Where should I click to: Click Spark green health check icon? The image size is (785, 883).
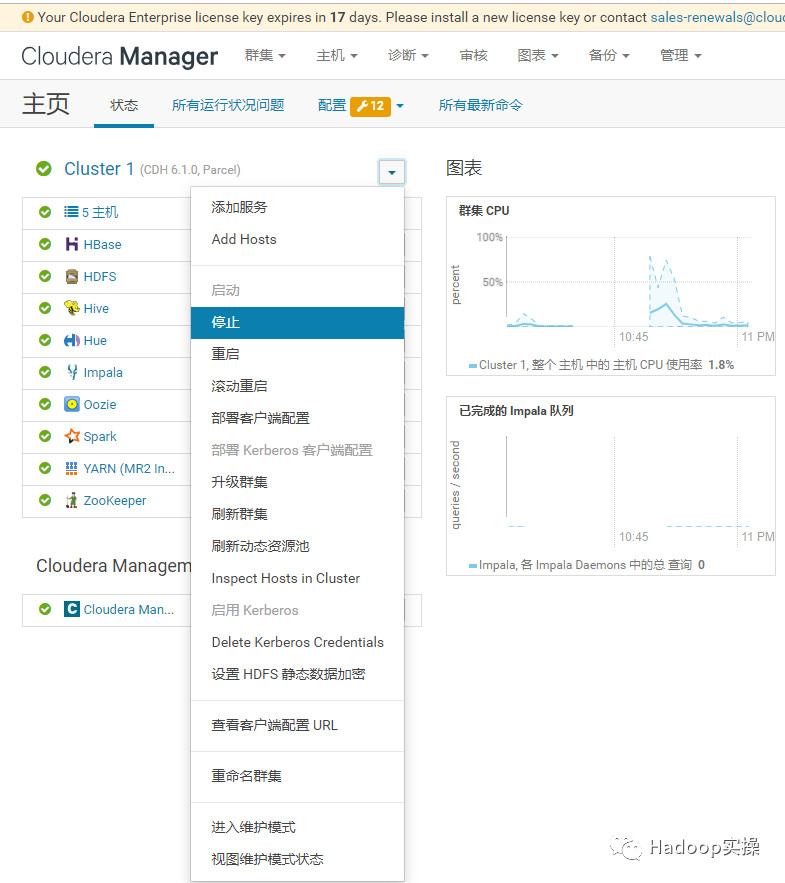click(45, 436)
